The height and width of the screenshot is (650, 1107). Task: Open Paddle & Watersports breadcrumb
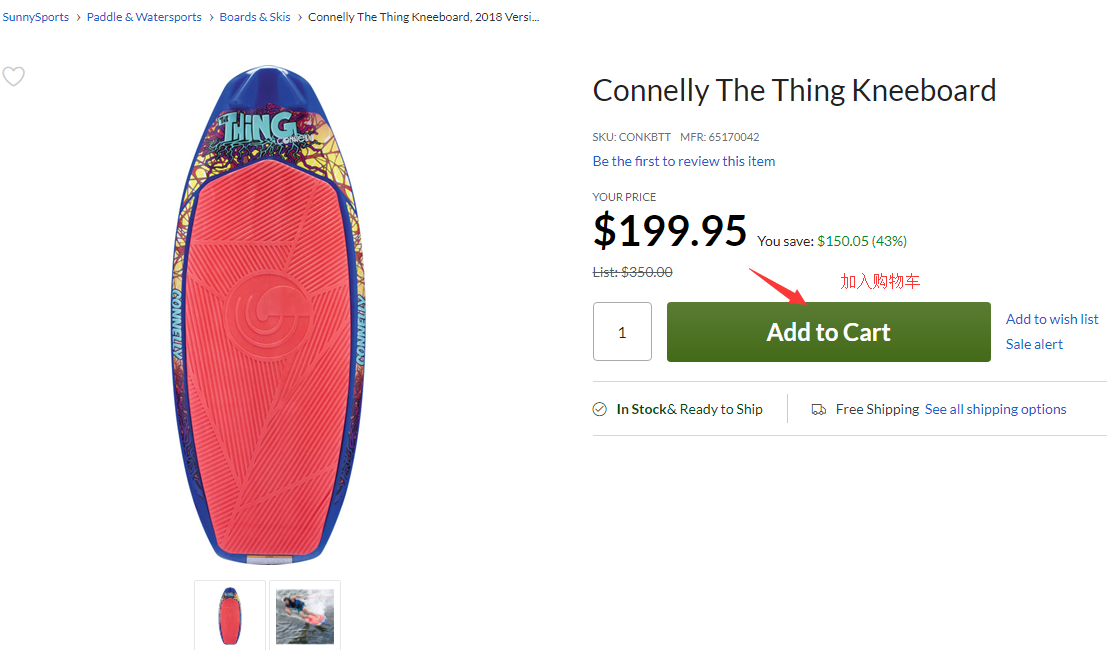click(144, 17)
